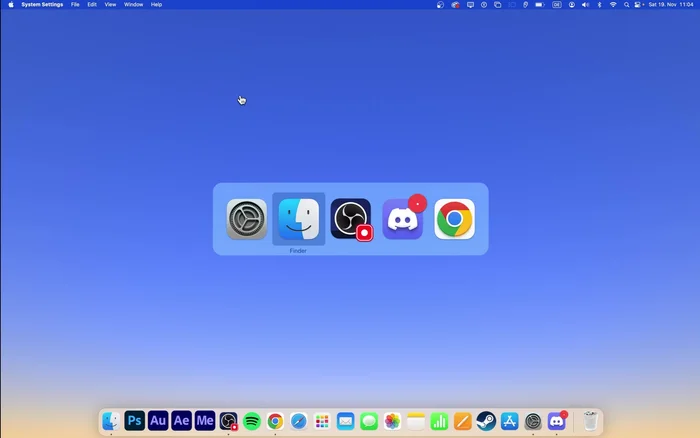Select Finder in the app switcher
Screen dimensions: 700x438
(299, 219)
